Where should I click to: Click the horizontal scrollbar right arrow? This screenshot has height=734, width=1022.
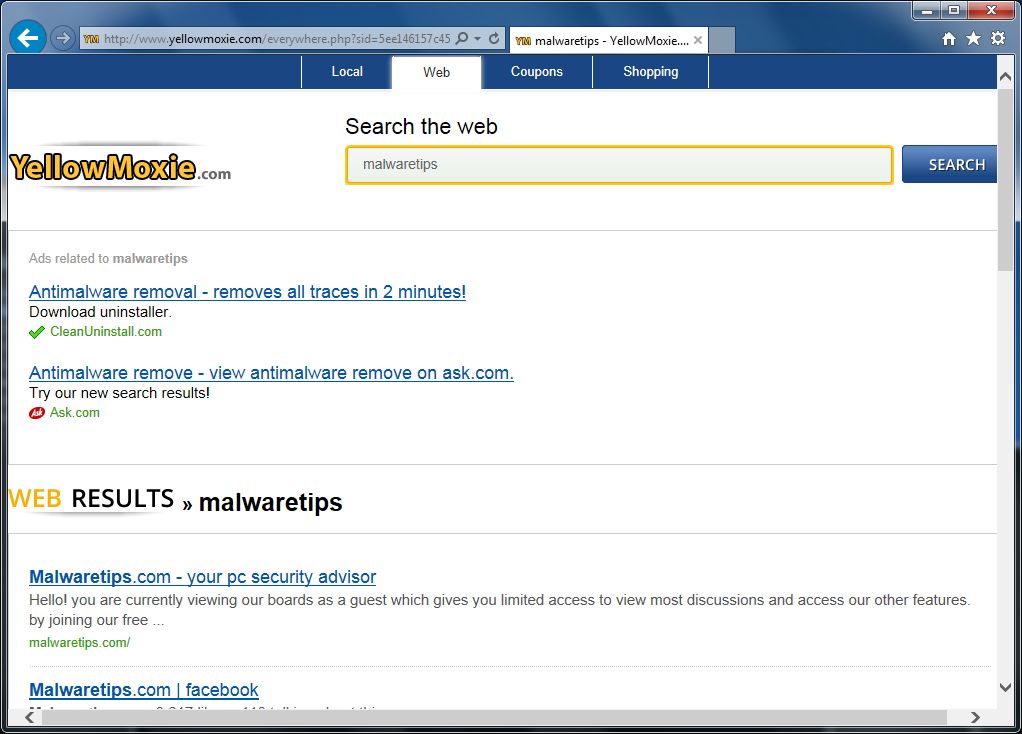975,717
